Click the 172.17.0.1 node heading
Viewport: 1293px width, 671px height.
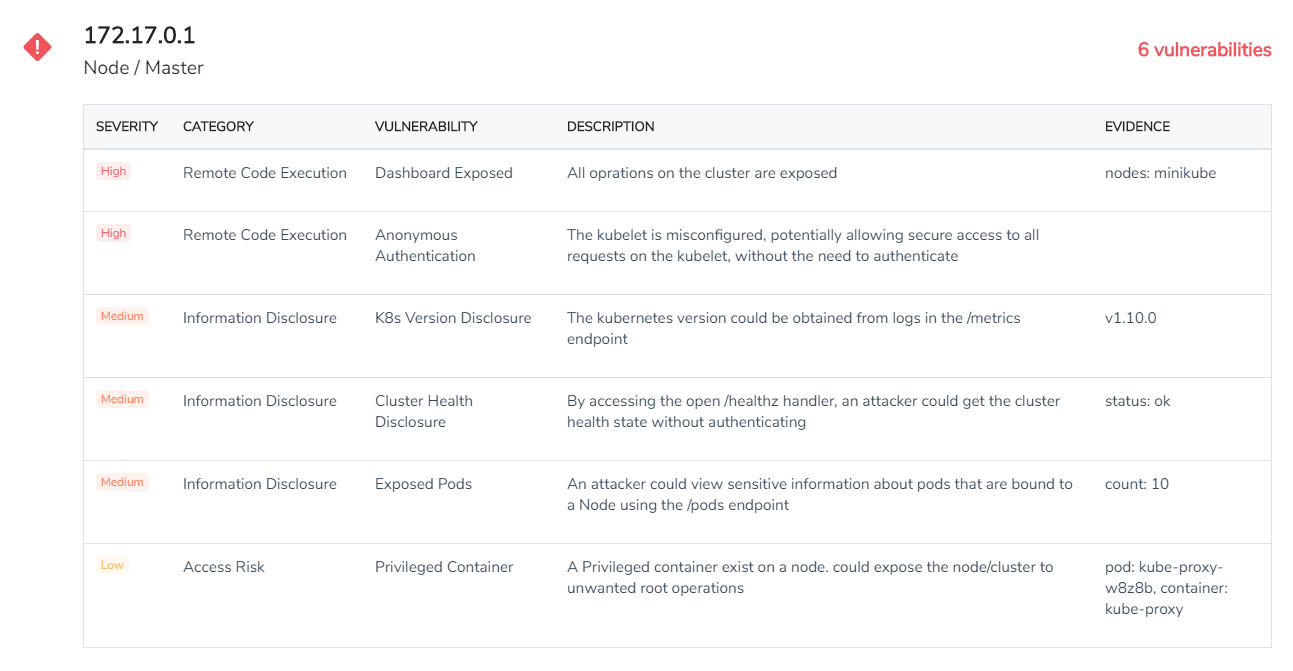pos(139,36)
